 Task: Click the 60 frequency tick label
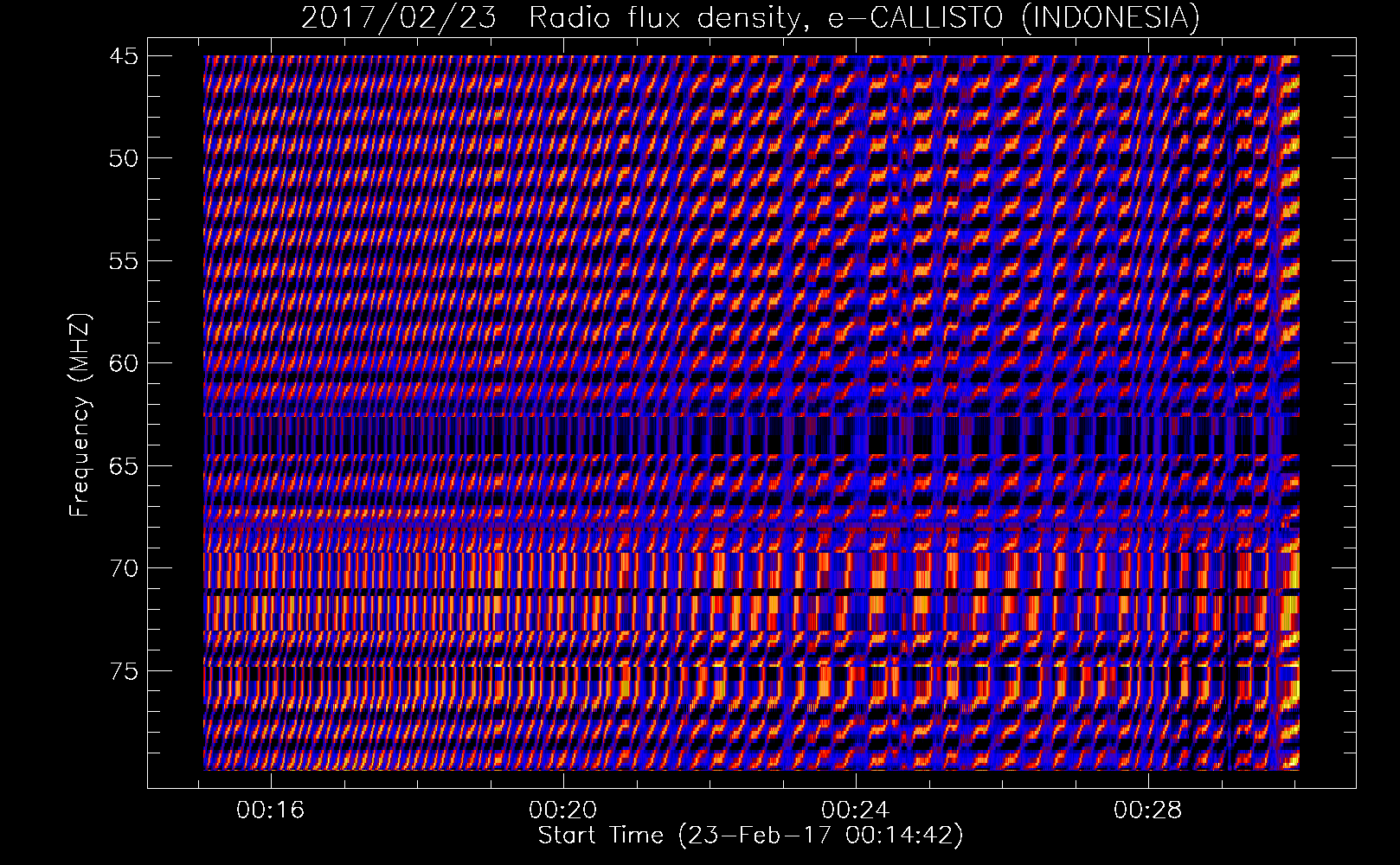[123, 363]
